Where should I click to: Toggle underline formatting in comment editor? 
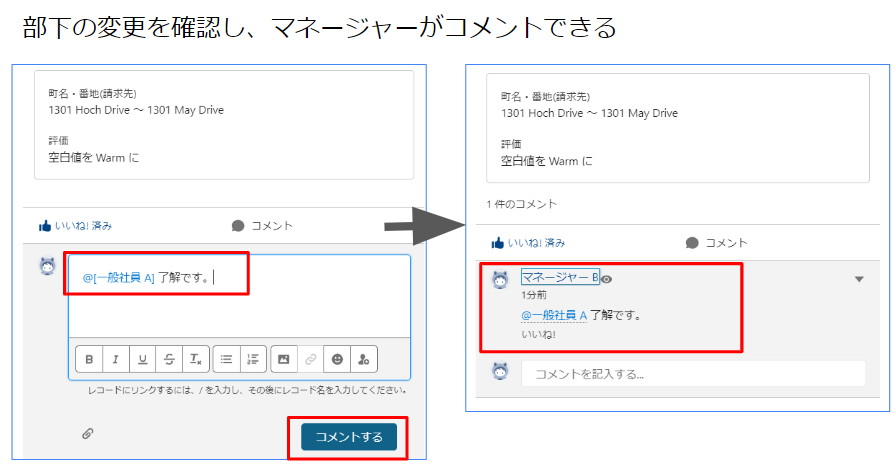[143, 359]
